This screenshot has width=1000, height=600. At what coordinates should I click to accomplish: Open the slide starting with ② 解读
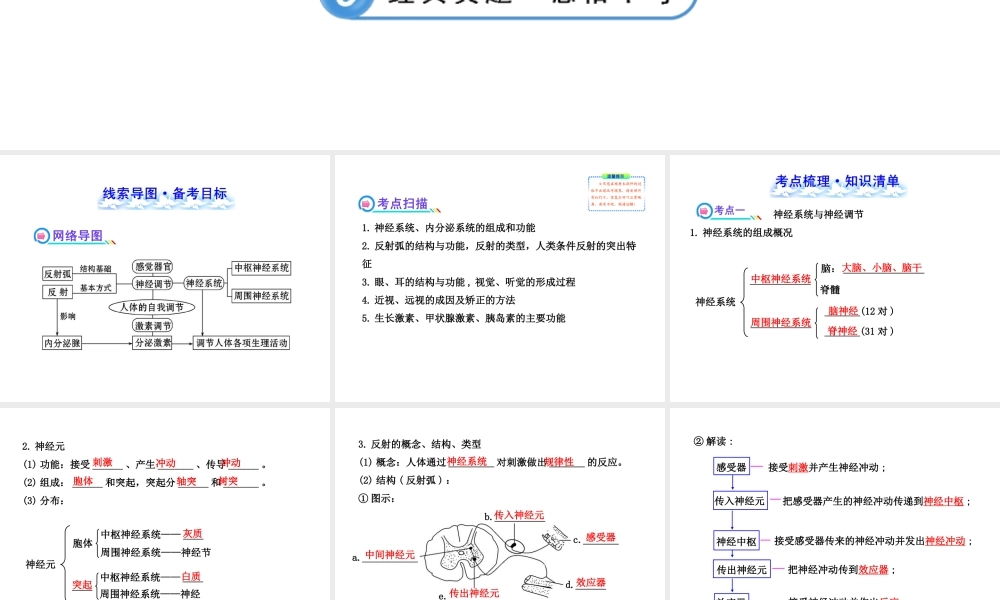pos(835,504)
